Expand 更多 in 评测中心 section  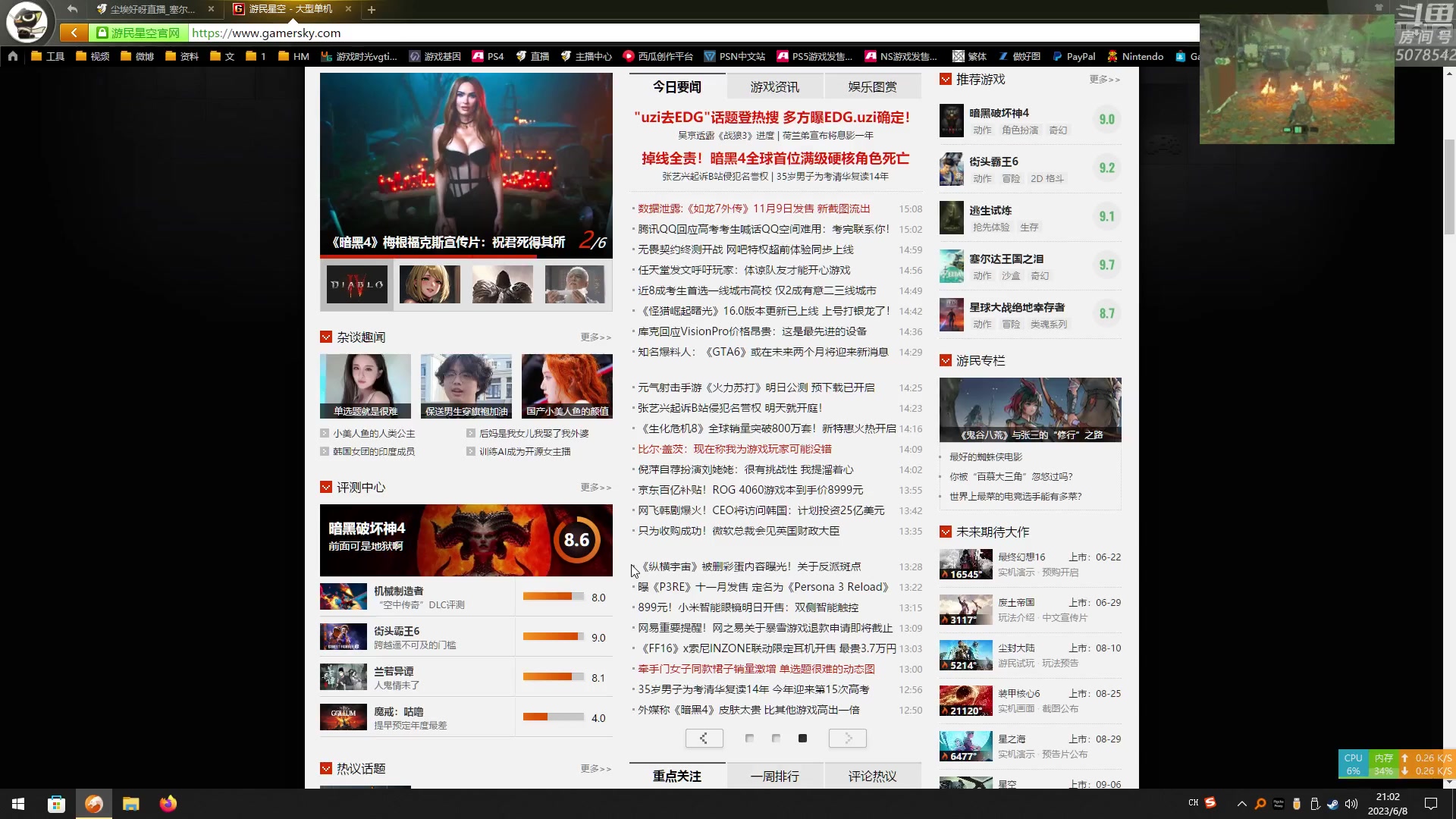pyautogui.click(x=595, y=487)
